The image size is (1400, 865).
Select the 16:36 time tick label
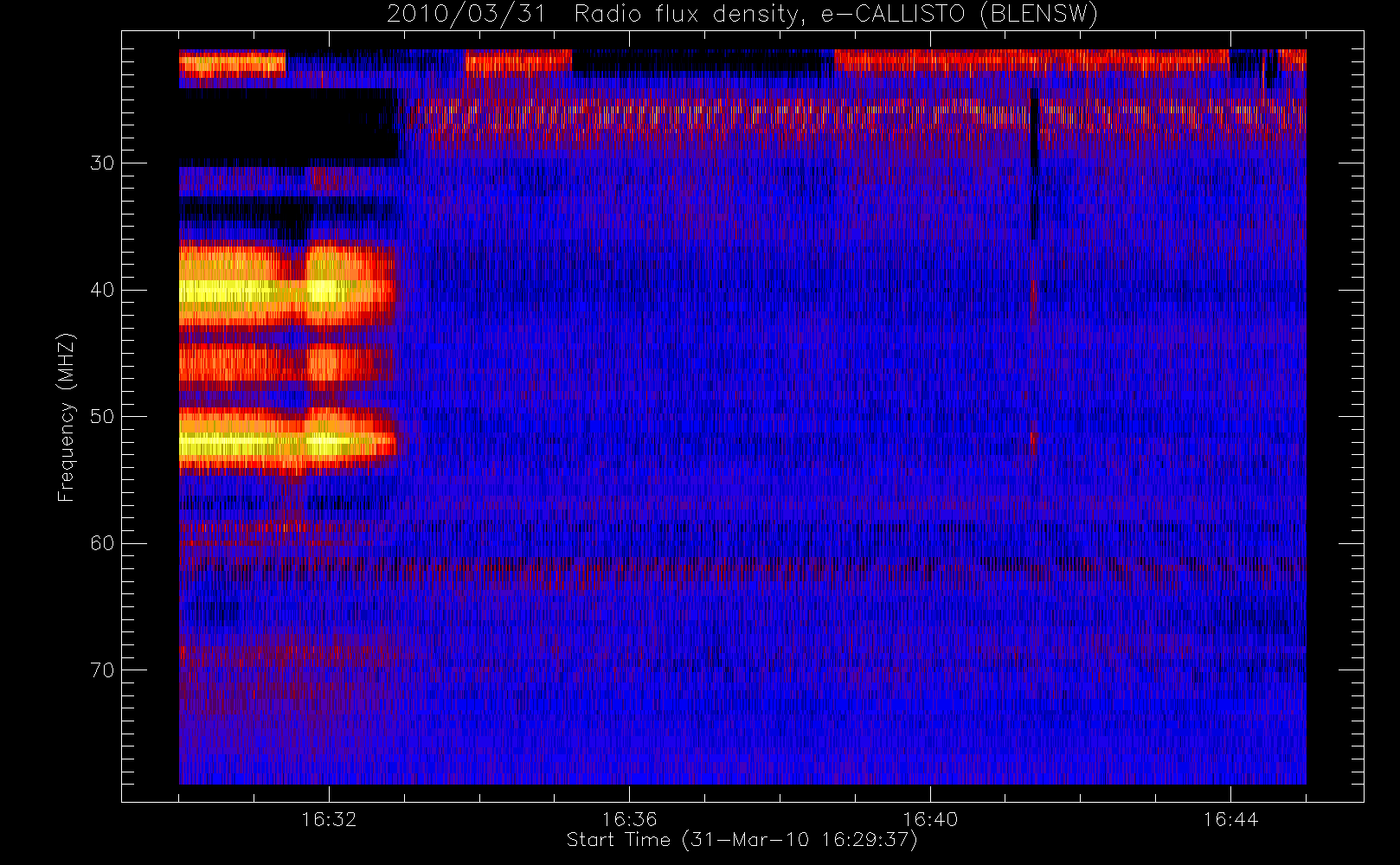click(629, 818)
